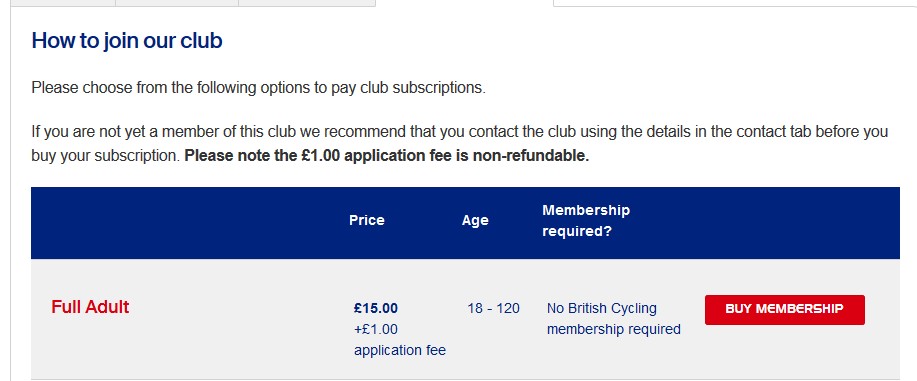
Task: Open the third grey tab above the heading
Action: click(307, 3)
